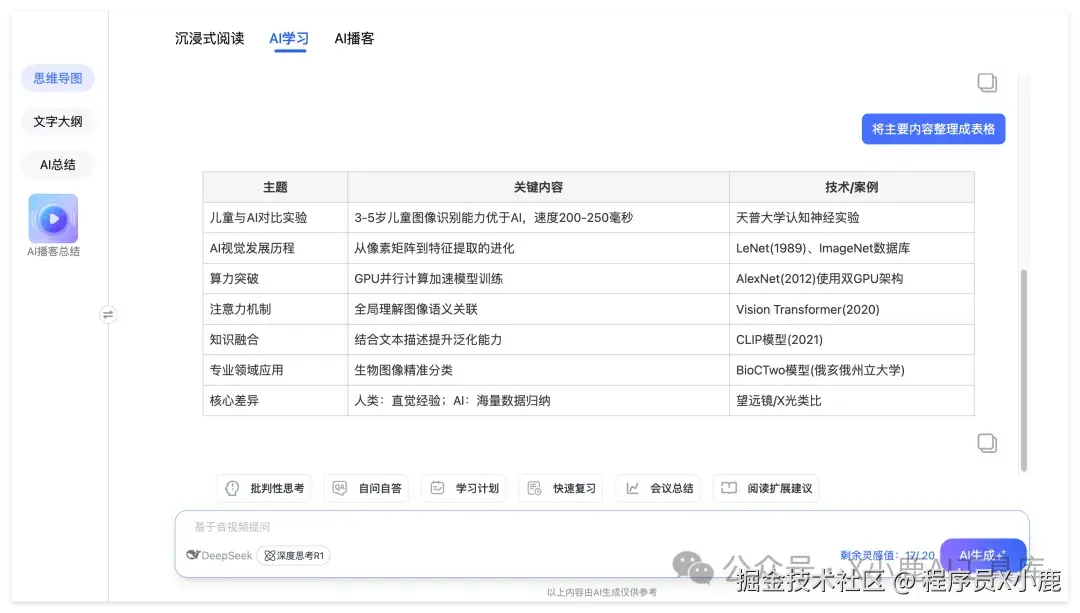Copy content using the top-right copy icon
Image resolution: width=1080 pixels, height=613 pixels.
click(987, 83)
